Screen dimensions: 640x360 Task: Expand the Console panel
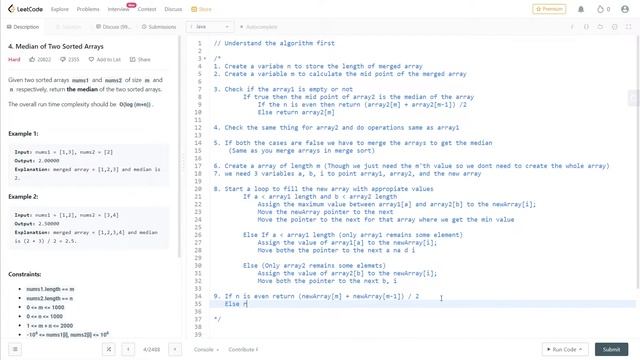[206, 349]
